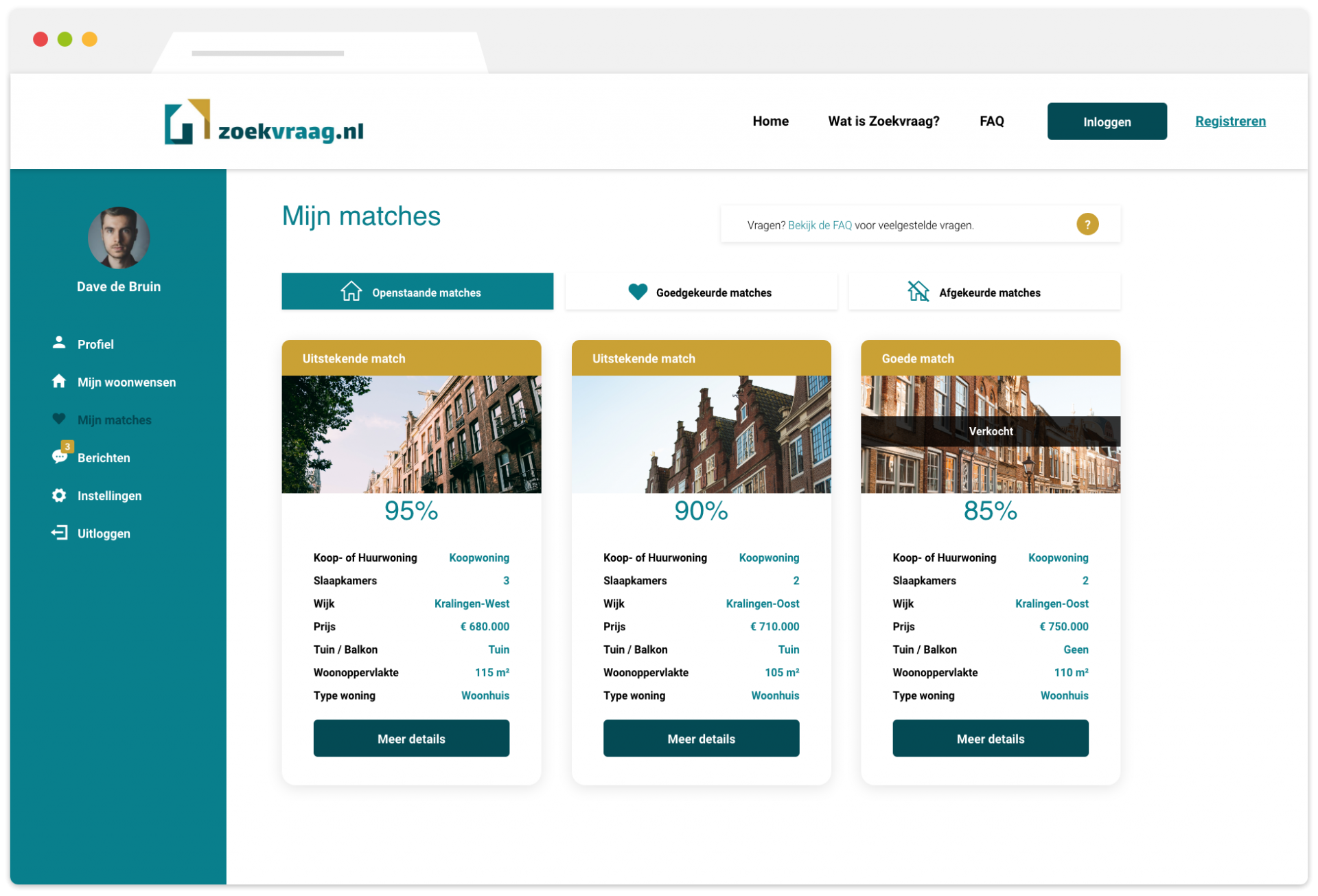Click the red window close dot
The width and height of the screenshot is (1318, 896).
[x=41, y=39]
